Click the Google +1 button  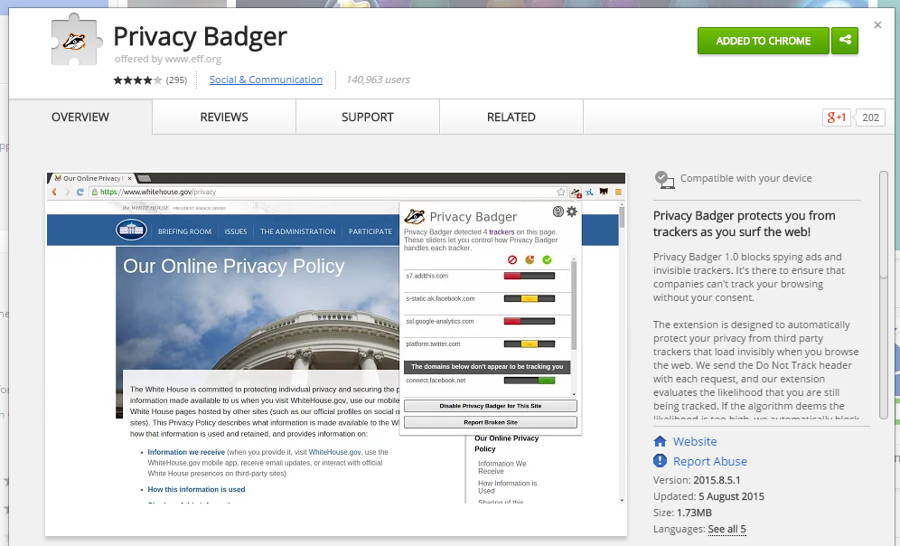point(836,118)
